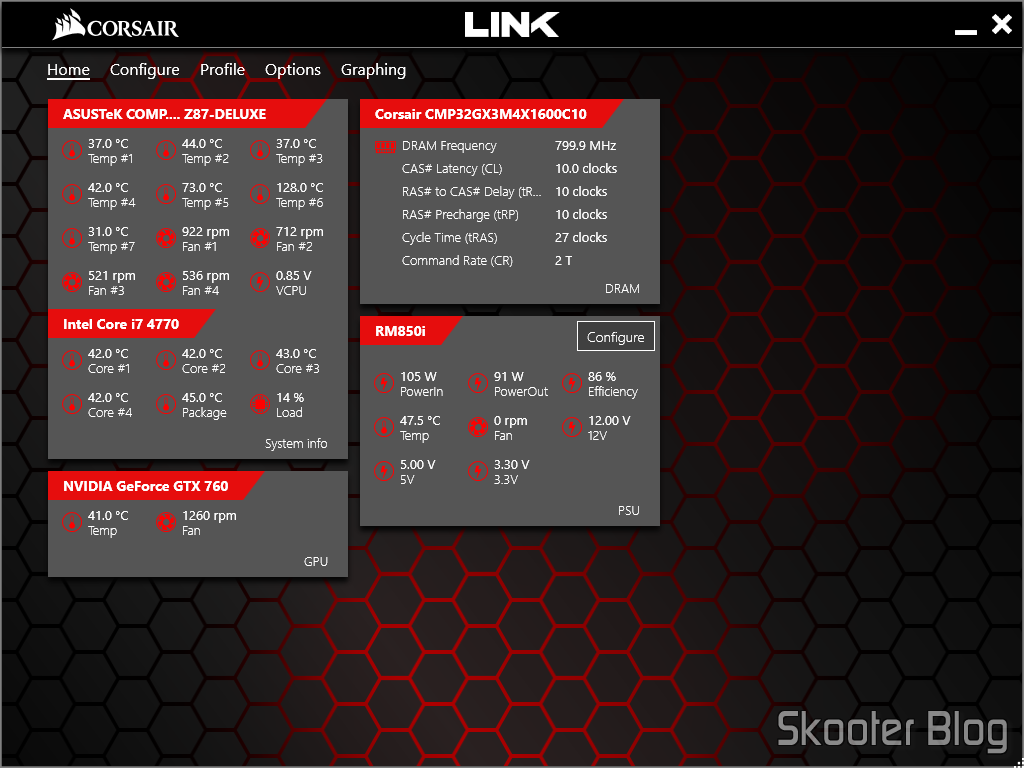Open the Configure tab
This screenshot has height=768, width=1024.
[144, 70]
